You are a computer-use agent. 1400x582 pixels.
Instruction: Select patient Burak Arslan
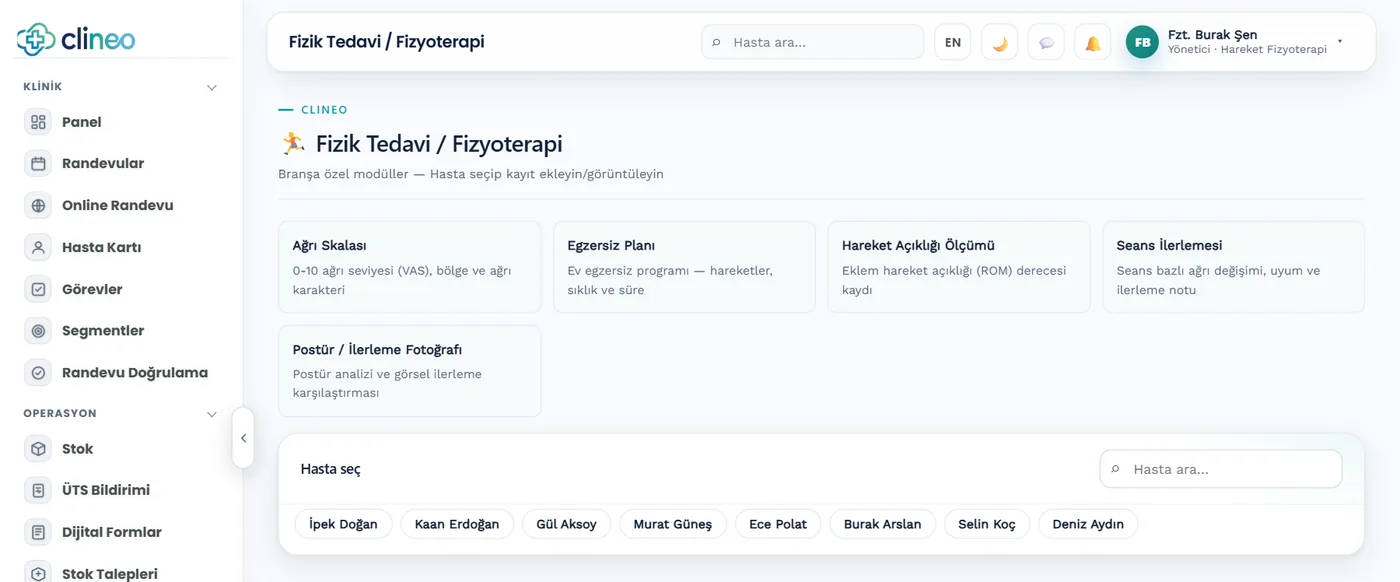pos(883,524)
